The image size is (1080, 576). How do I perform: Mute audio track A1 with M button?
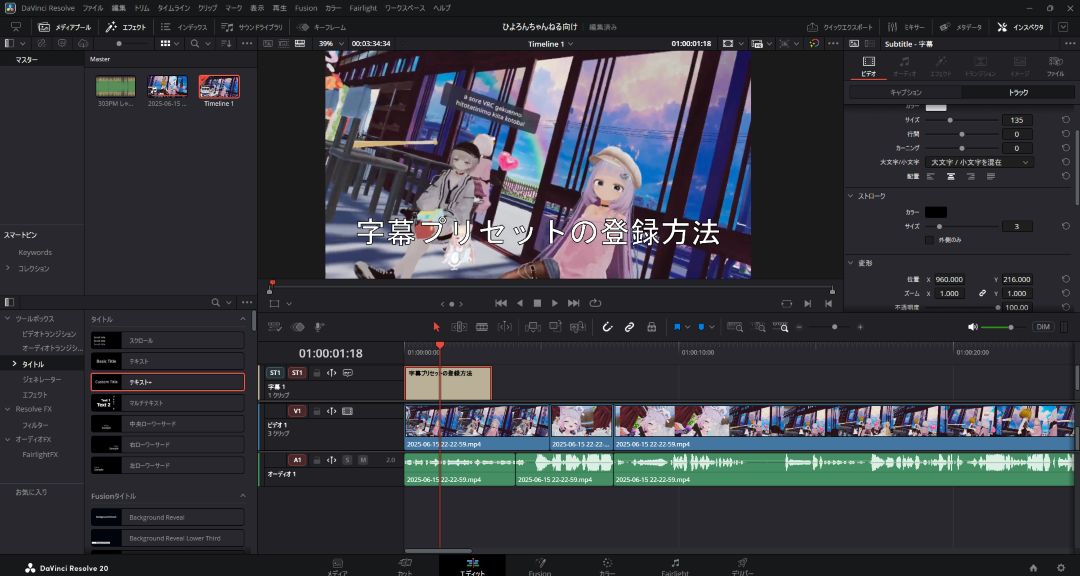coord(363,460)
